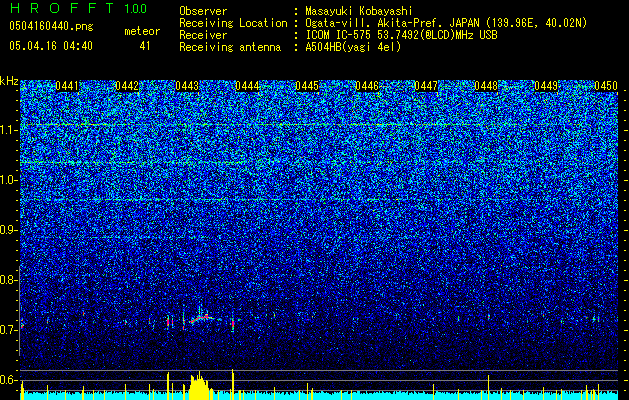Click the Receiving Location line with Ogata-vill. Akita-Pref.
The image size is (629, 400).
coord(383,23)
